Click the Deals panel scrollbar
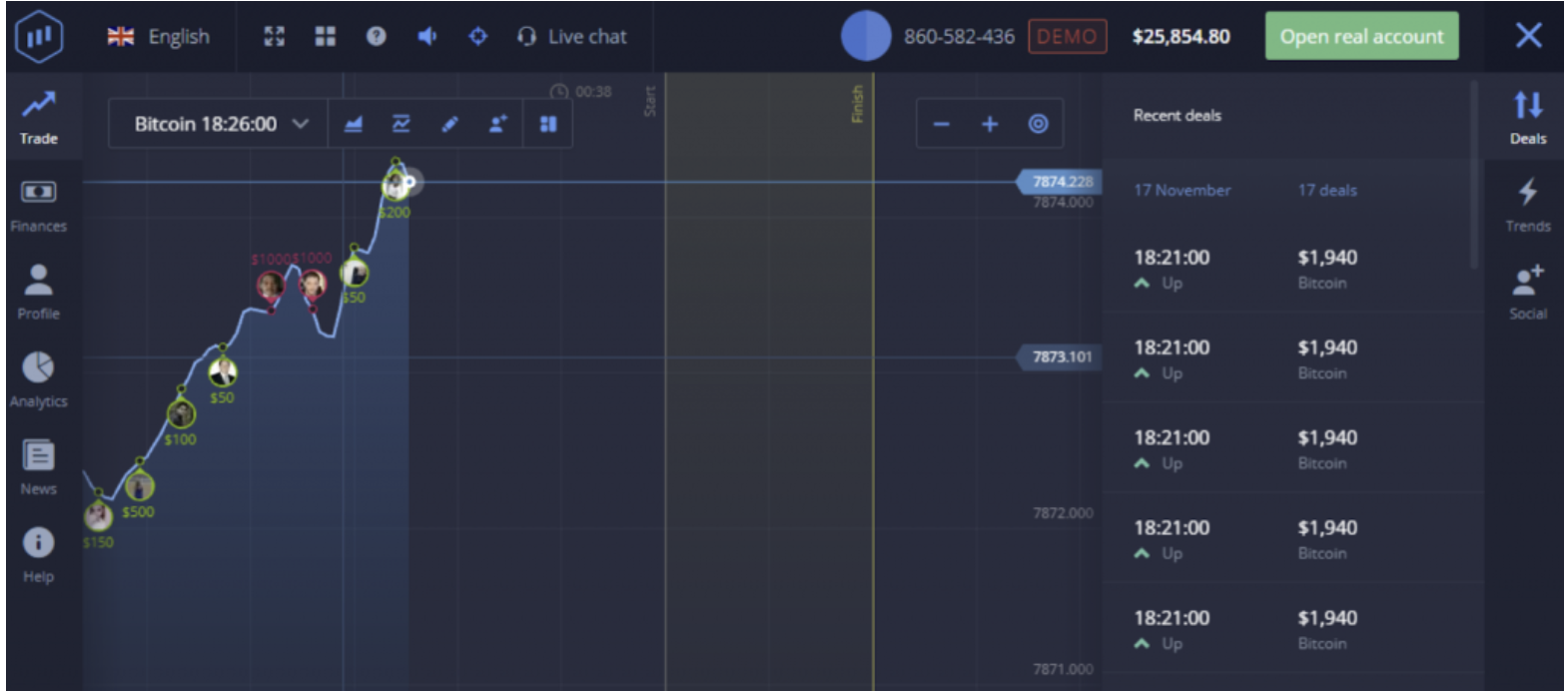 (1474, 175)
